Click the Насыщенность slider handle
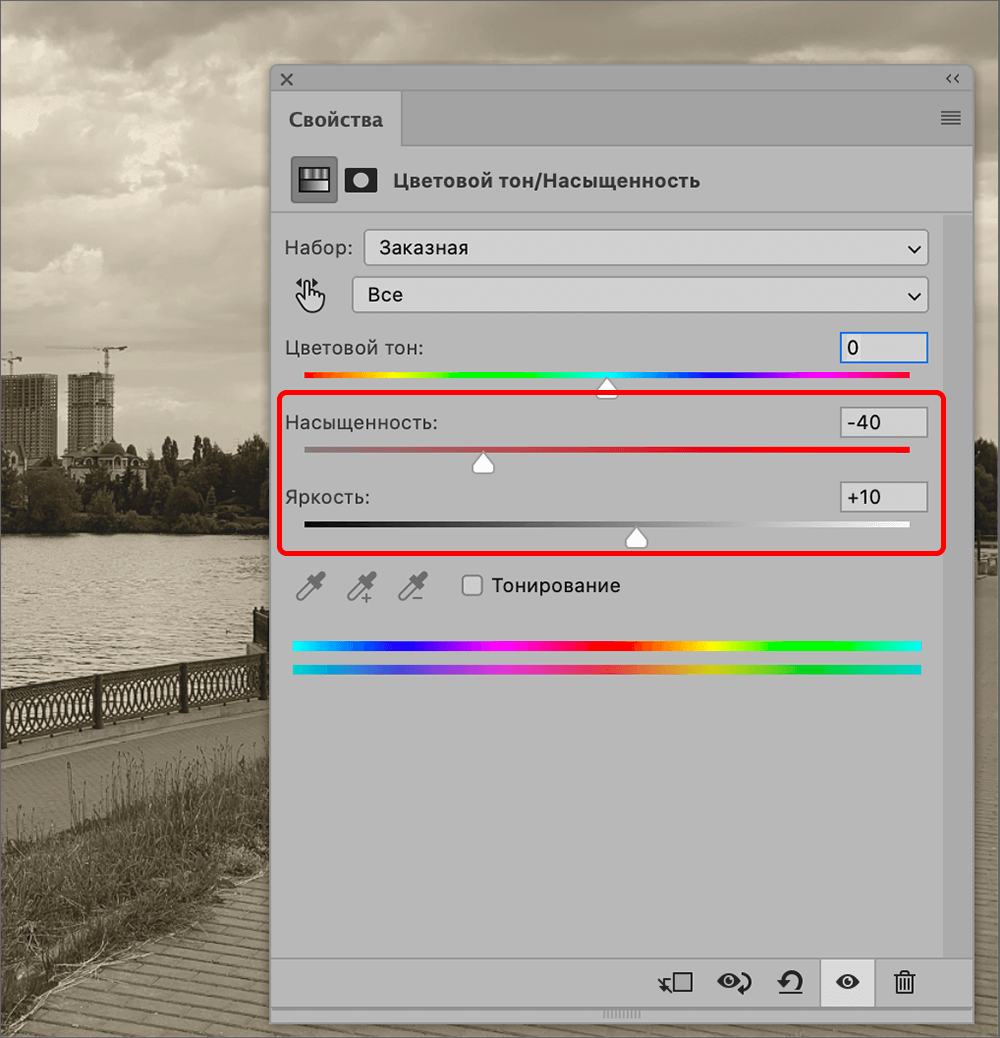1000x1038 pixels. click(x=483, y=463)
